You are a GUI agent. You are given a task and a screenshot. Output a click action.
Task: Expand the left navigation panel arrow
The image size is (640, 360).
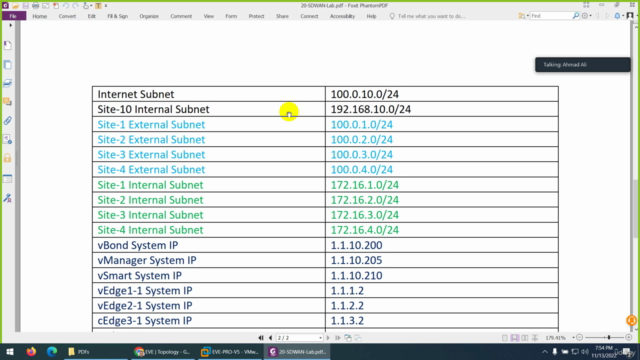tap(11, 25)
